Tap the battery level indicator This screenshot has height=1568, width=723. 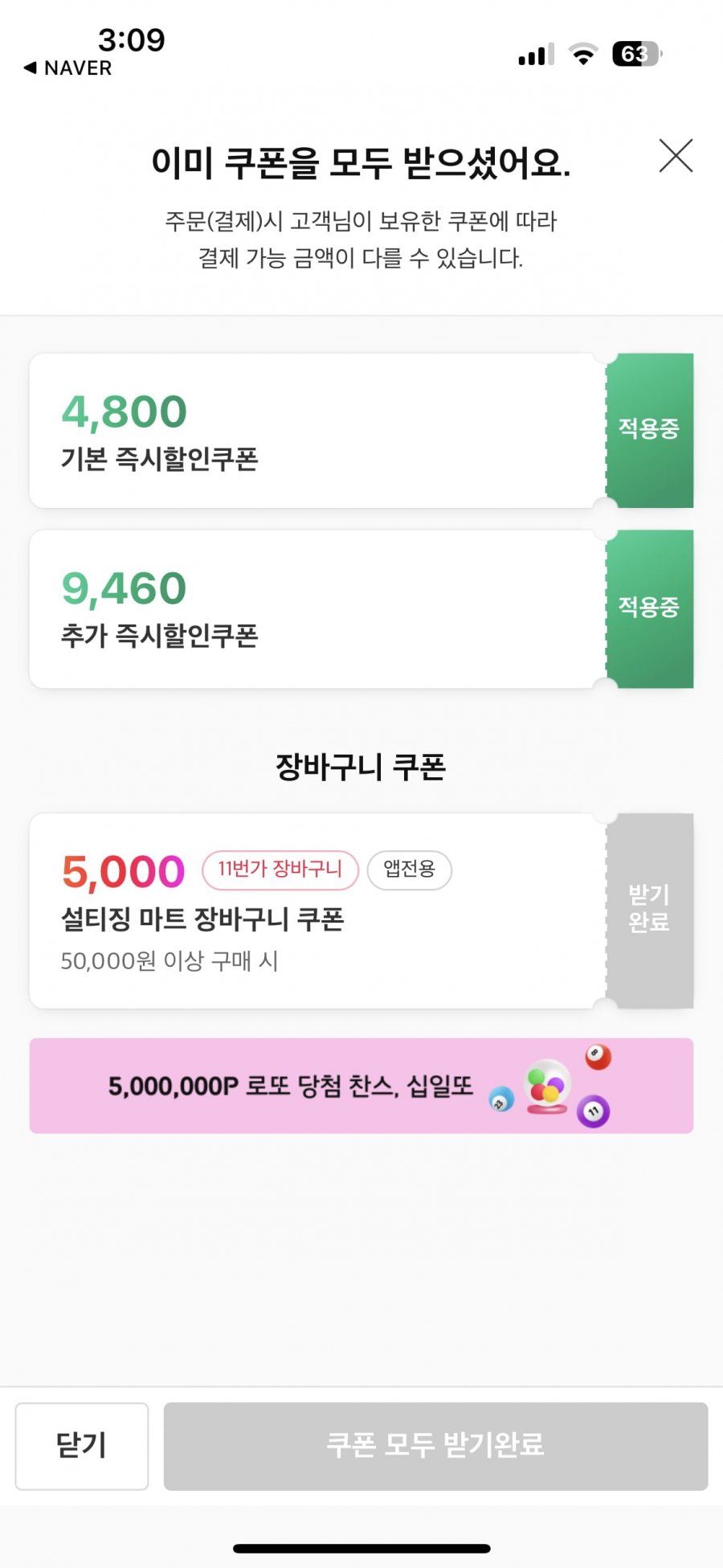click(636, 55)
